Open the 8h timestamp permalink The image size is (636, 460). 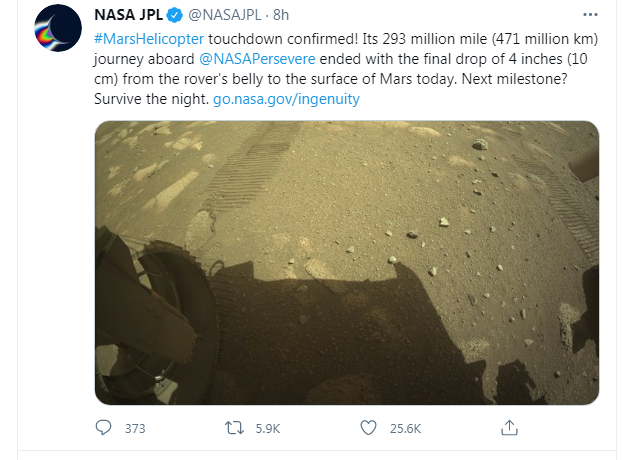281,15
